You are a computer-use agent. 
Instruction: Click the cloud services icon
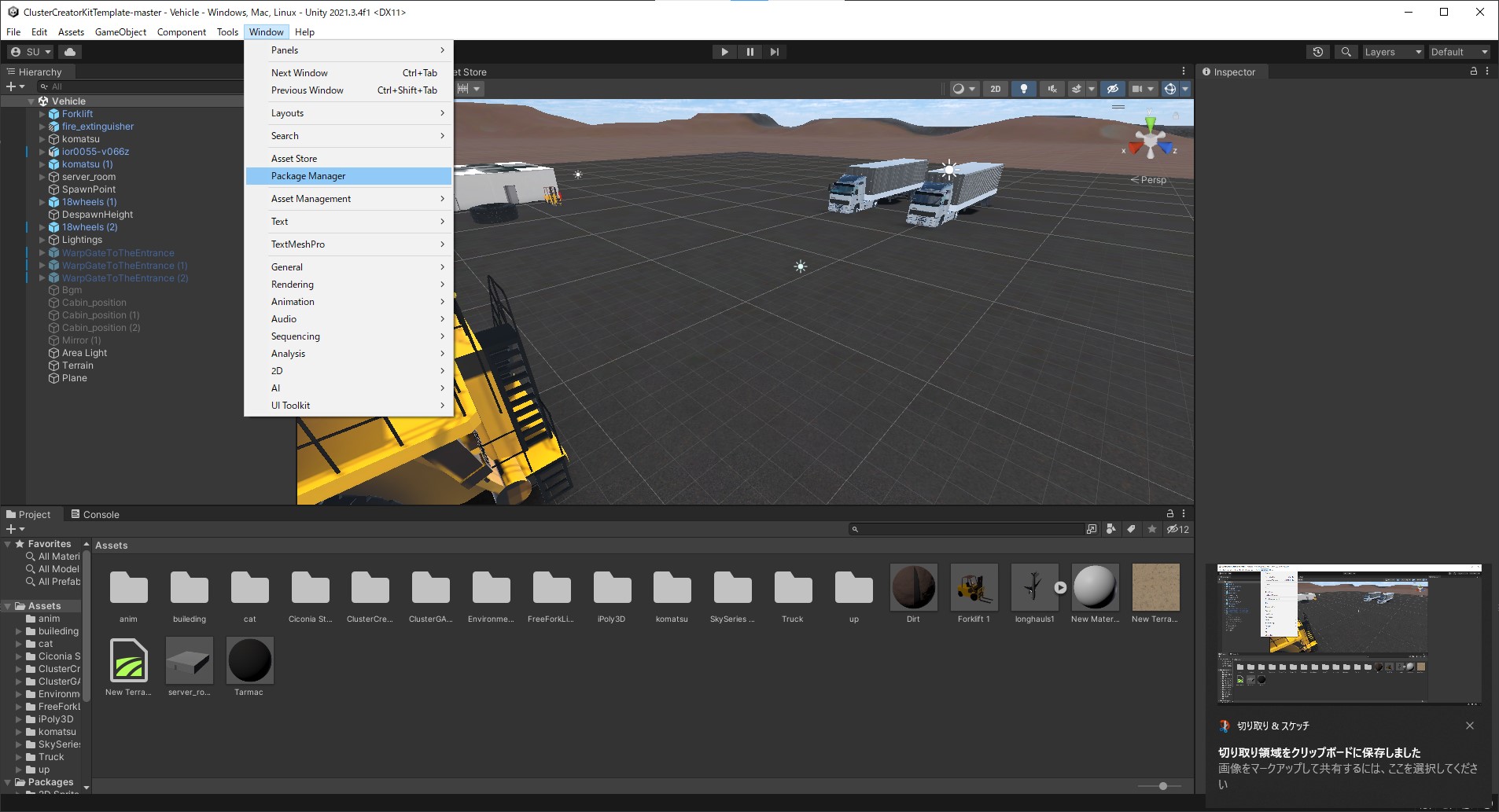click(x=70, y=52)
